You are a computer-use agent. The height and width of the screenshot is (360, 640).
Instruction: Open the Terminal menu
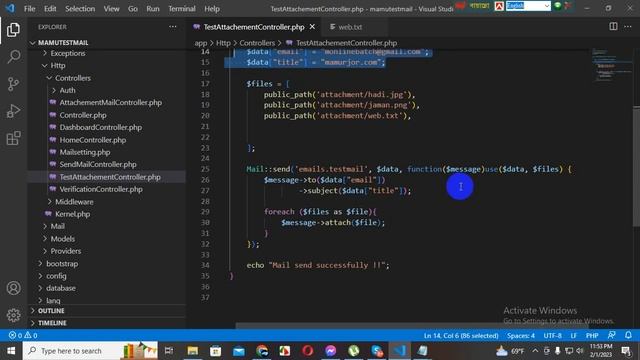click(x=182, y=9)
